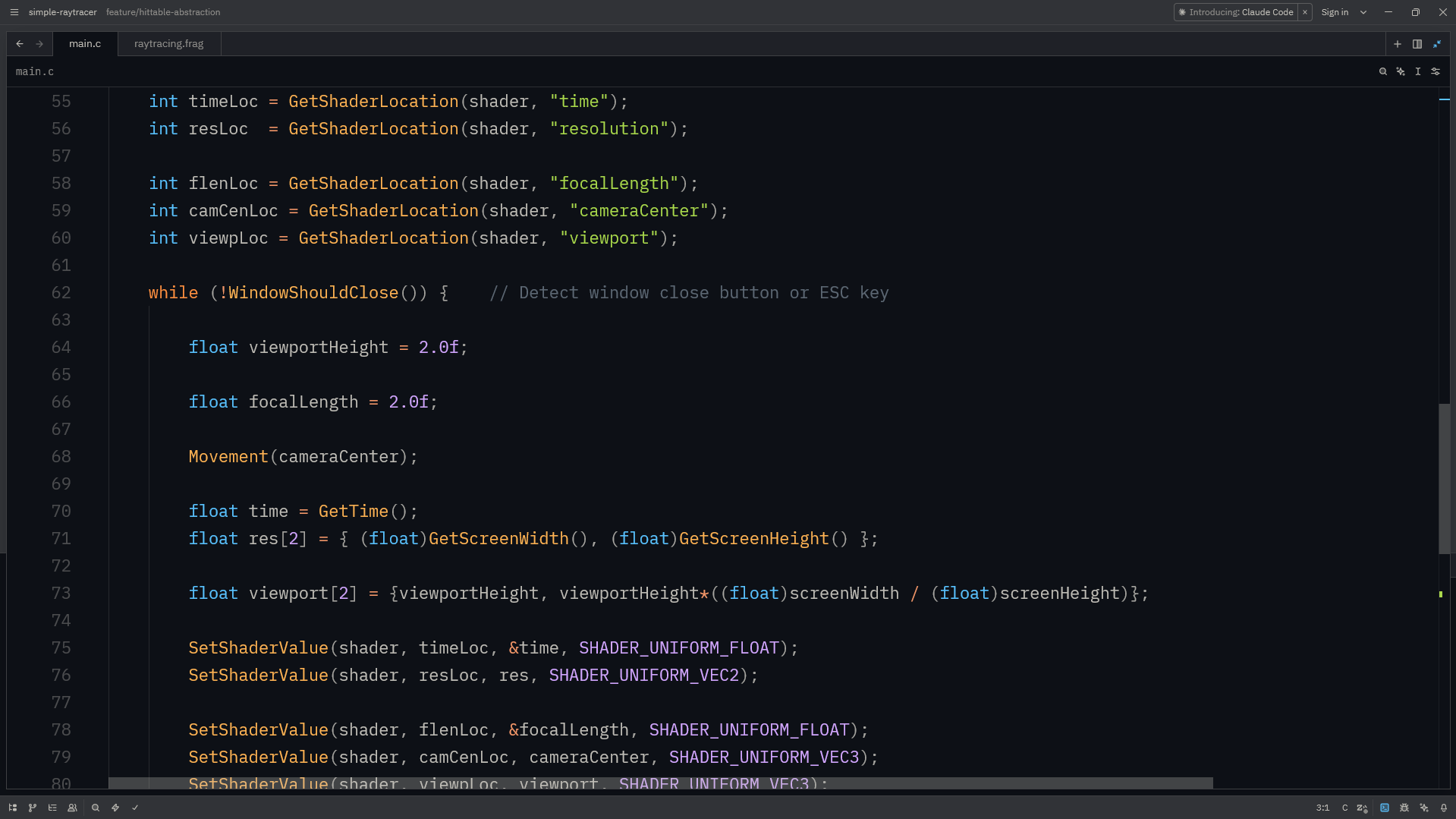Switch to the raytracing.frag tab
The height and width of the screenshot is (819, 1456).
(168, 44)
